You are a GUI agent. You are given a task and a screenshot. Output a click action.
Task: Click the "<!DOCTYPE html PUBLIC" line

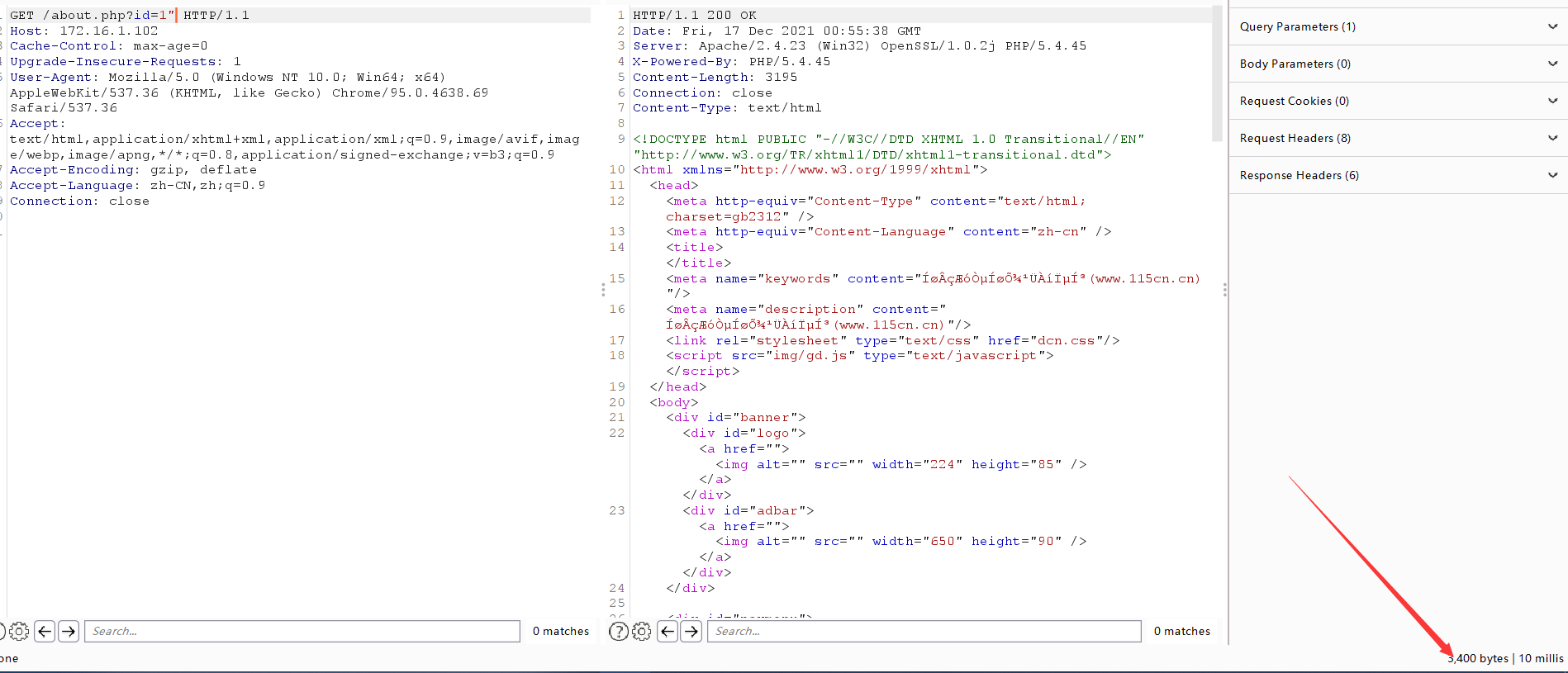coord(889,140)
